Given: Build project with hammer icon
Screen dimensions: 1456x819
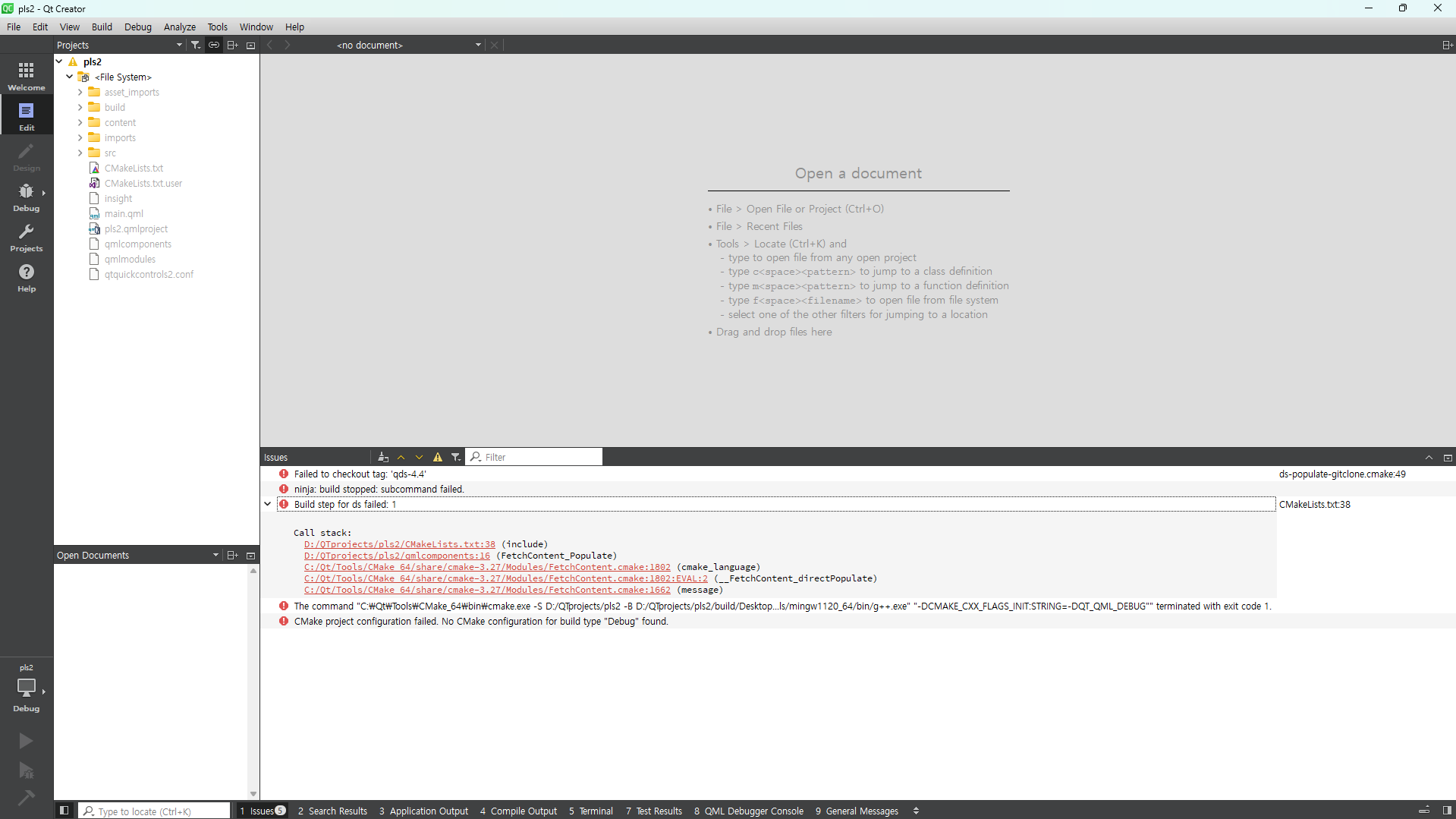Looking at the screenshot, I should click(x=26, y=798).
